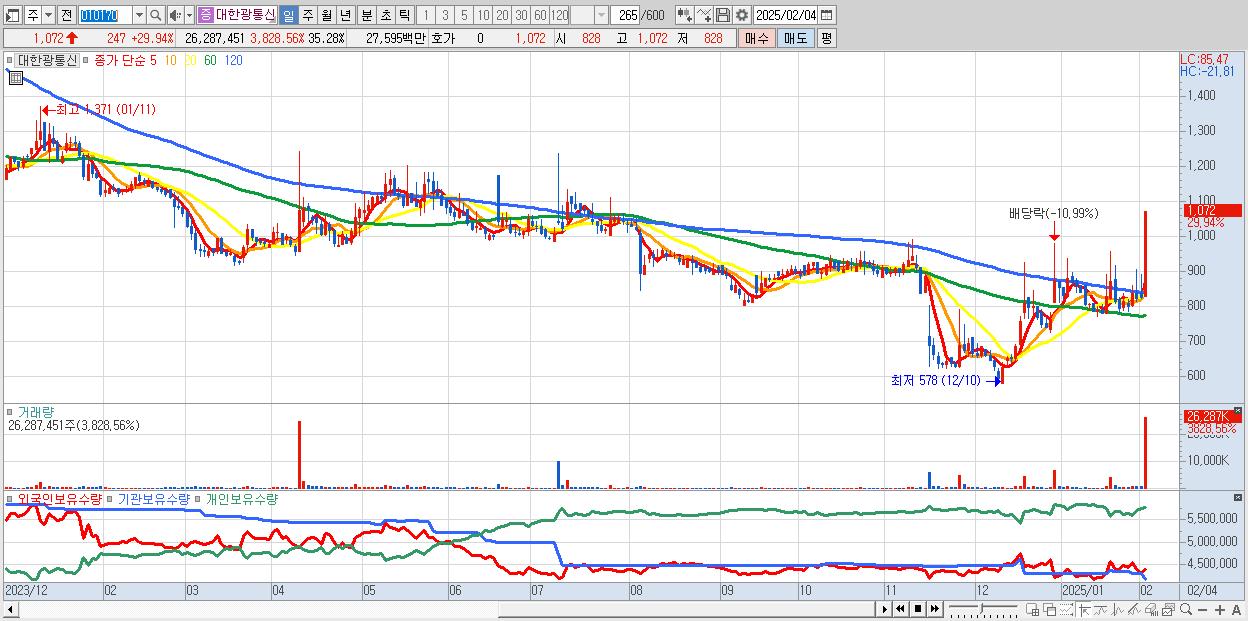Select the daily 일 period toggle
The width and height of the screenshot is (1248, 621).
click(288, 15)
